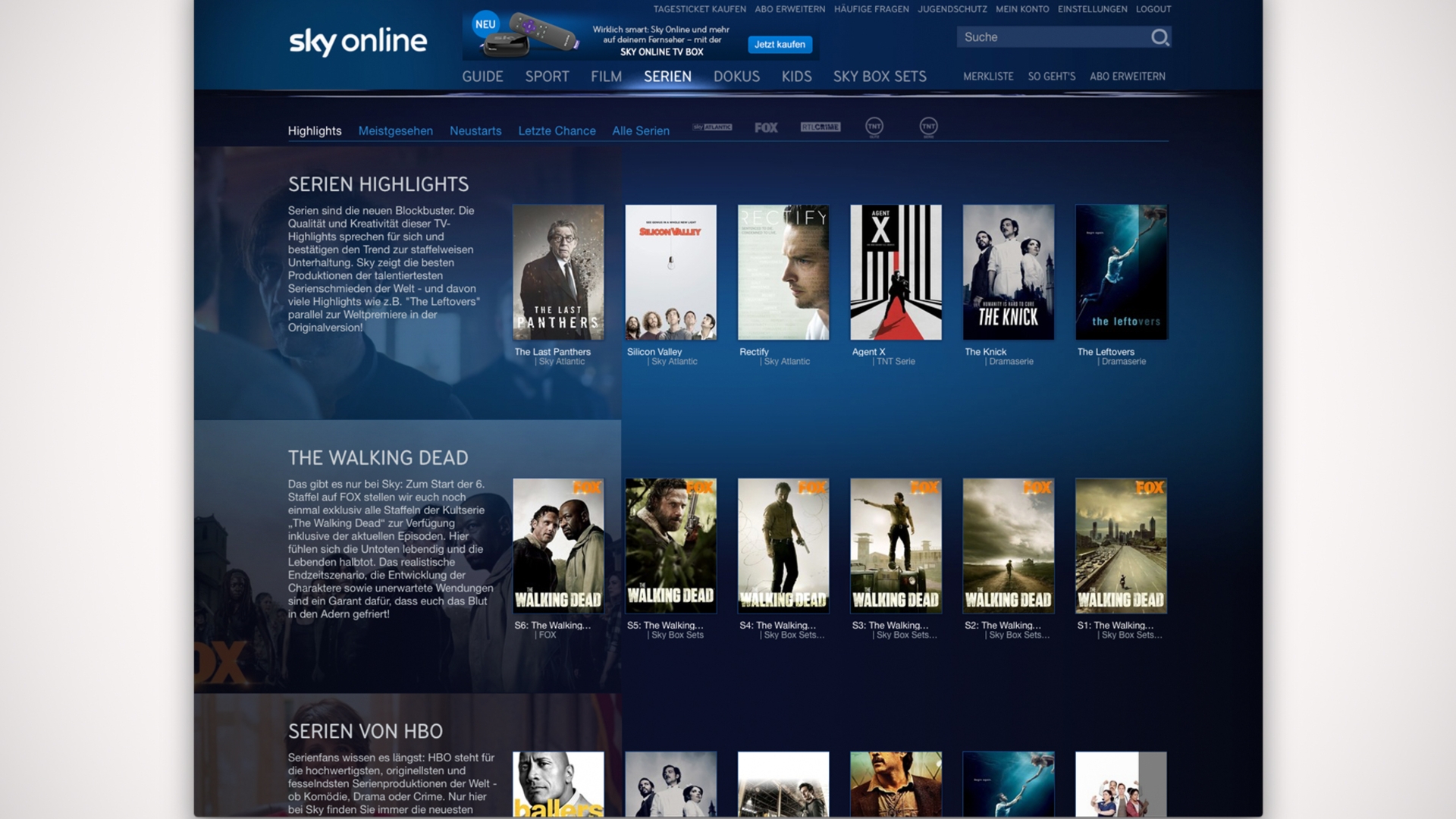The height and width of the screenshot is (819, 1456).
Task: Choose the TNT Serie channel icon
Action: click(929, 127)
